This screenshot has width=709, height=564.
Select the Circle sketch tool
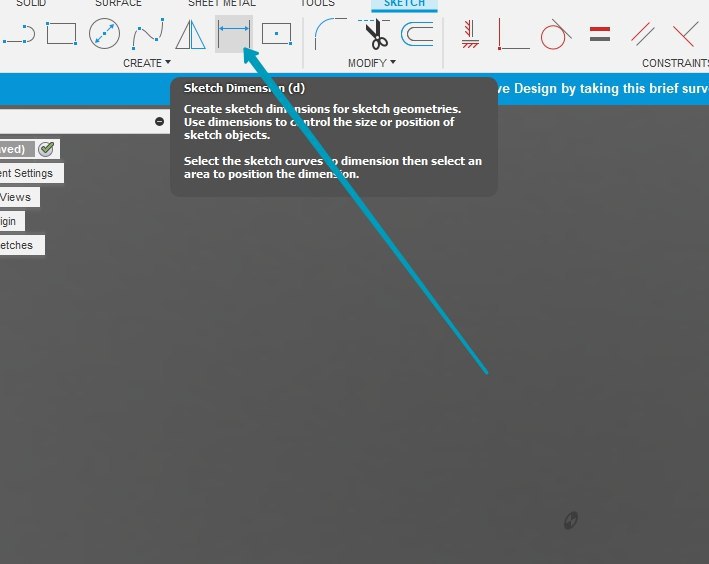[x=104, y=33]
